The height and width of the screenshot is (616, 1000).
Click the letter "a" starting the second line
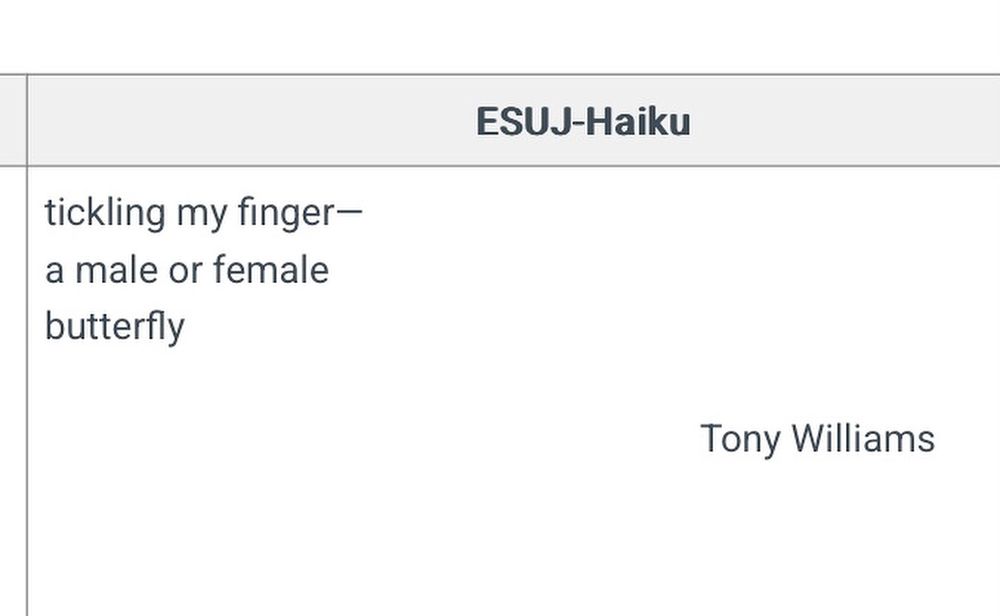coord(54,271)
